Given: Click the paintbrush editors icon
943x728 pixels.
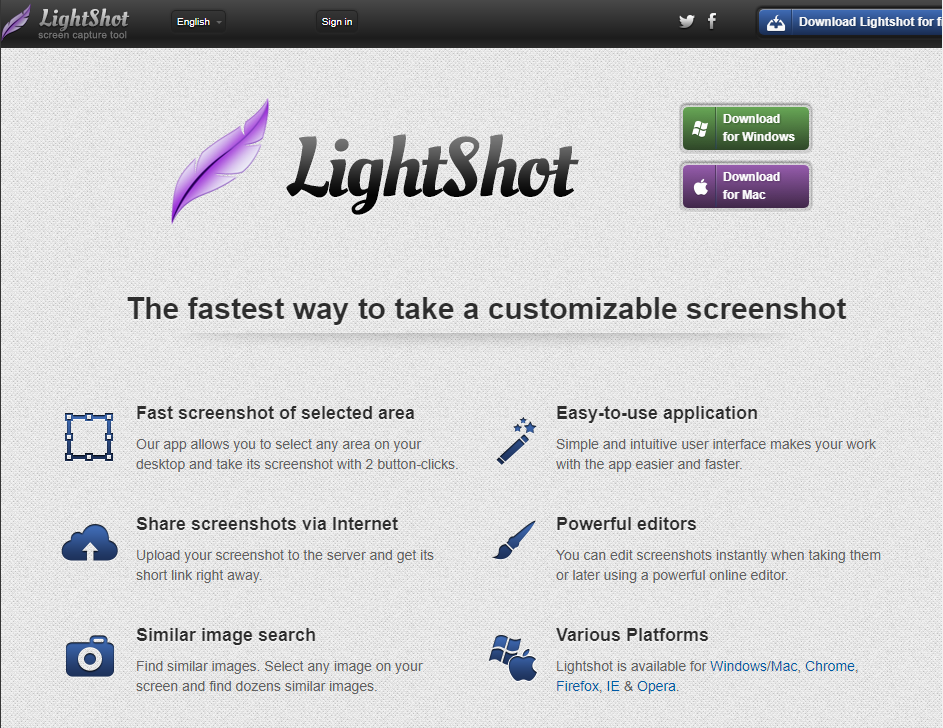Looking at the screenshot, I should click(515, 540).
